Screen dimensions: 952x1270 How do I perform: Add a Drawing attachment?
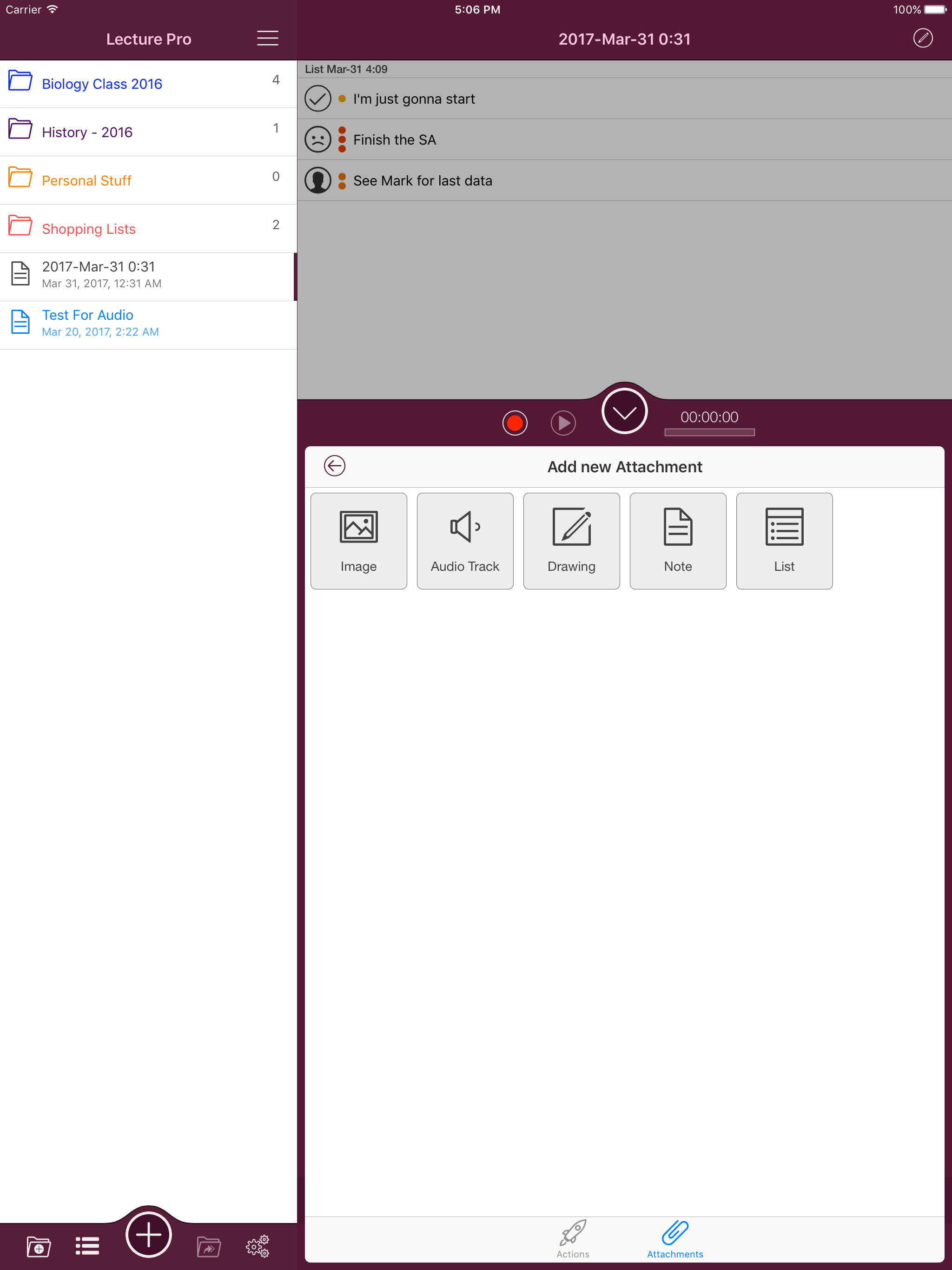(x=571, y=540)
